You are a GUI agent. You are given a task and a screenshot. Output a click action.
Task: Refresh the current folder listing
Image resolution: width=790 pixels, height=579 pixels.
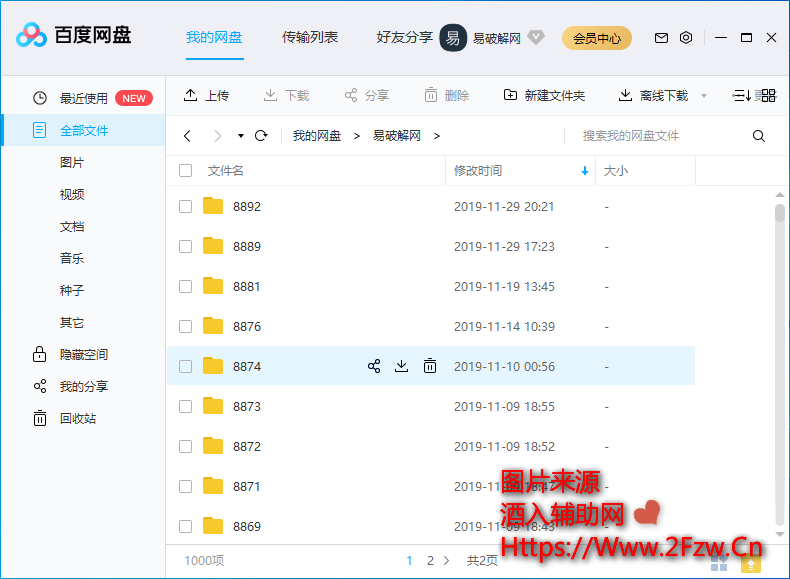261,135
